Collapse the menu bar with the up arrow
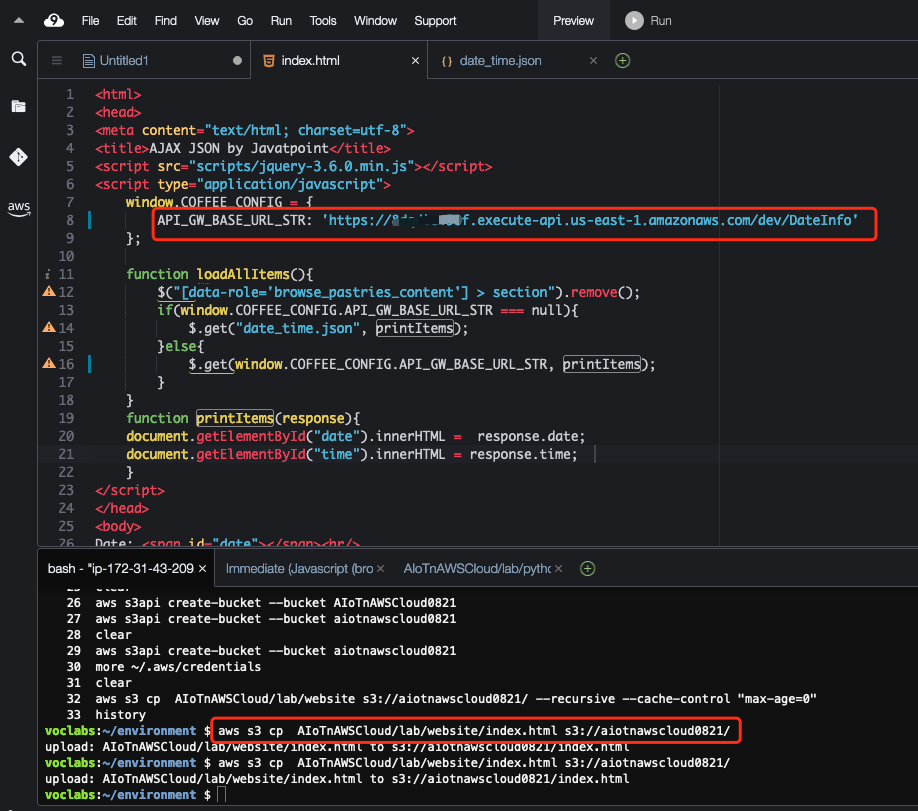 tap(19, 20)
